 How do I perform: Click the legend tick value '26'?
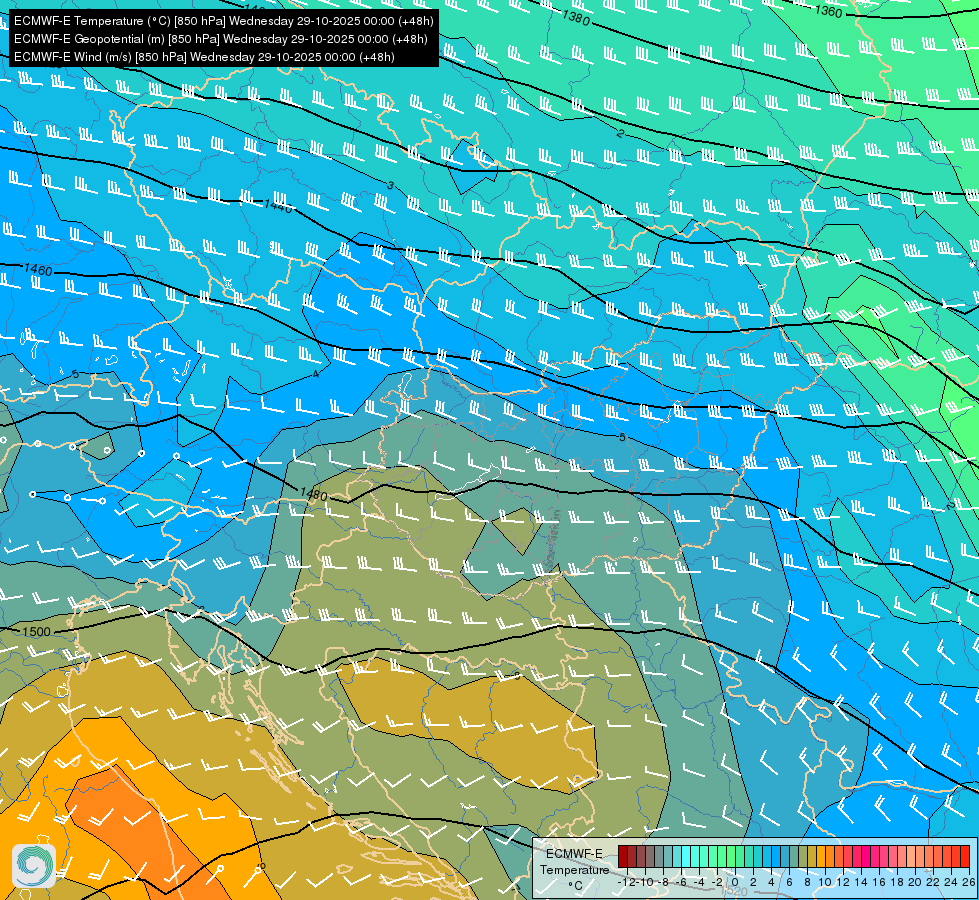(x=968, y=882)
